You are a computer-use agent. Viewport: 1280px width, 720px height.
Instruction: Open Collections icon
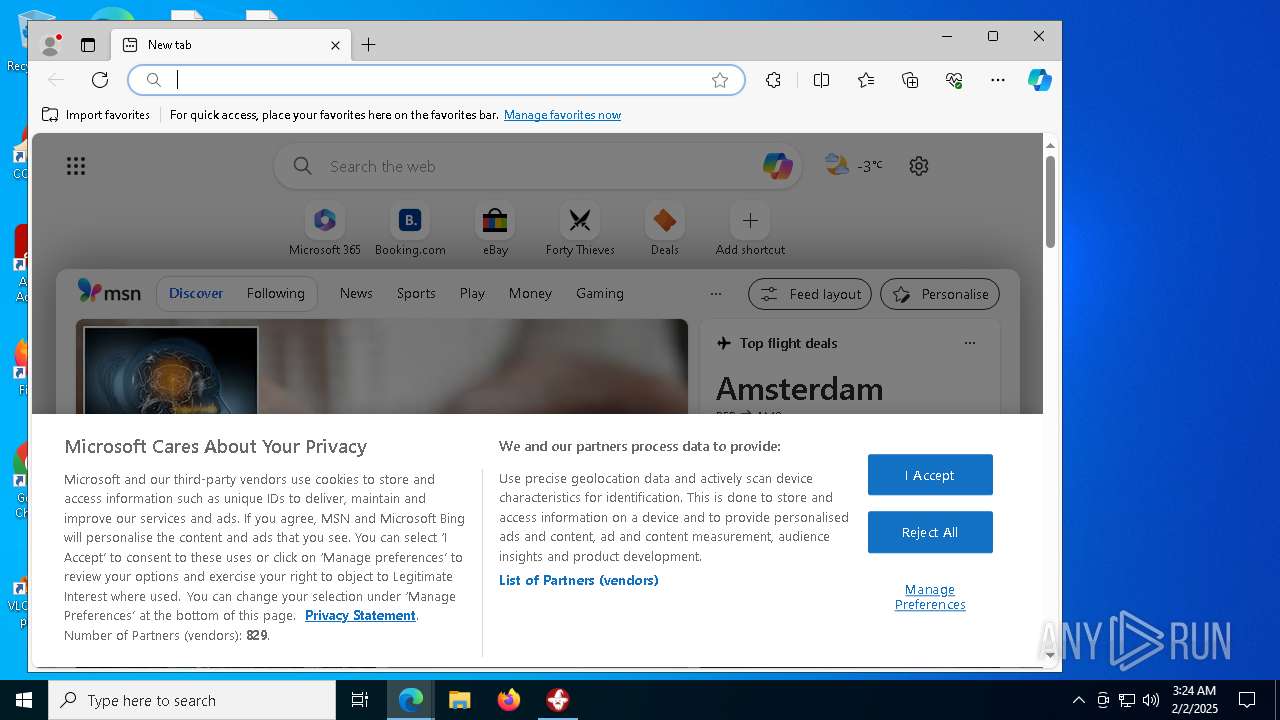910,80
